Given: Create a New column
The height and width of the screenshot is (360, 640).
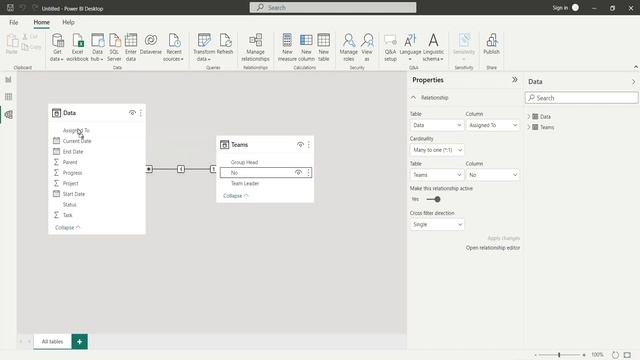Looking at the screenshot, I should tap(306, 47).
